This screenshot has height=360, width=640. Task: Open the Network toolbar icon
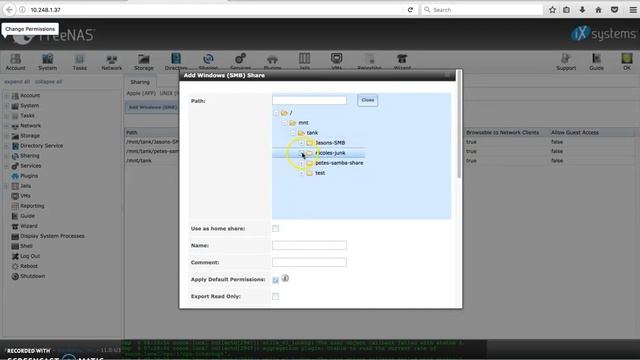[x=111, y=62]
